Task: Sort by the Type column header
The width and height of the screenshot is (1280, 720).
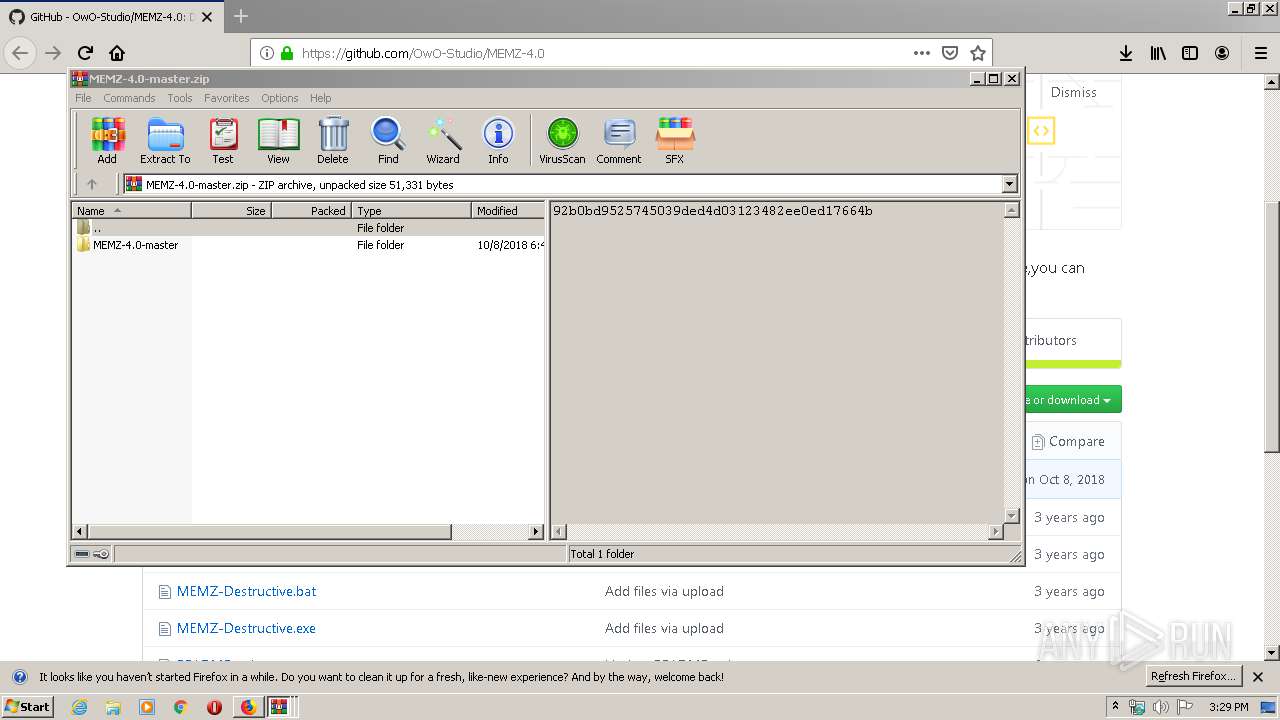Action: click(411, 210)
